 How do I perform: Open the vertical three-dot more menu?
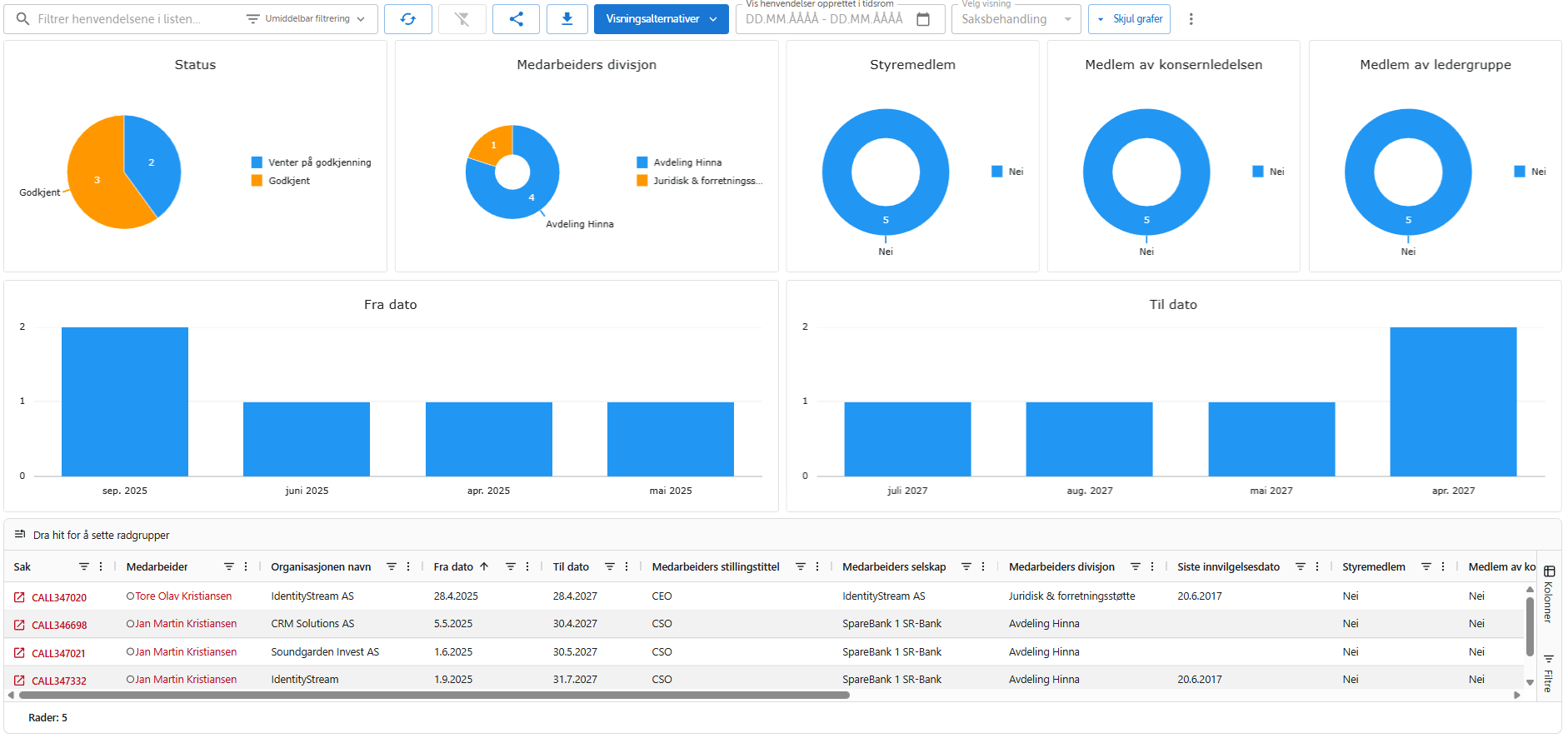pos(1191,19)
